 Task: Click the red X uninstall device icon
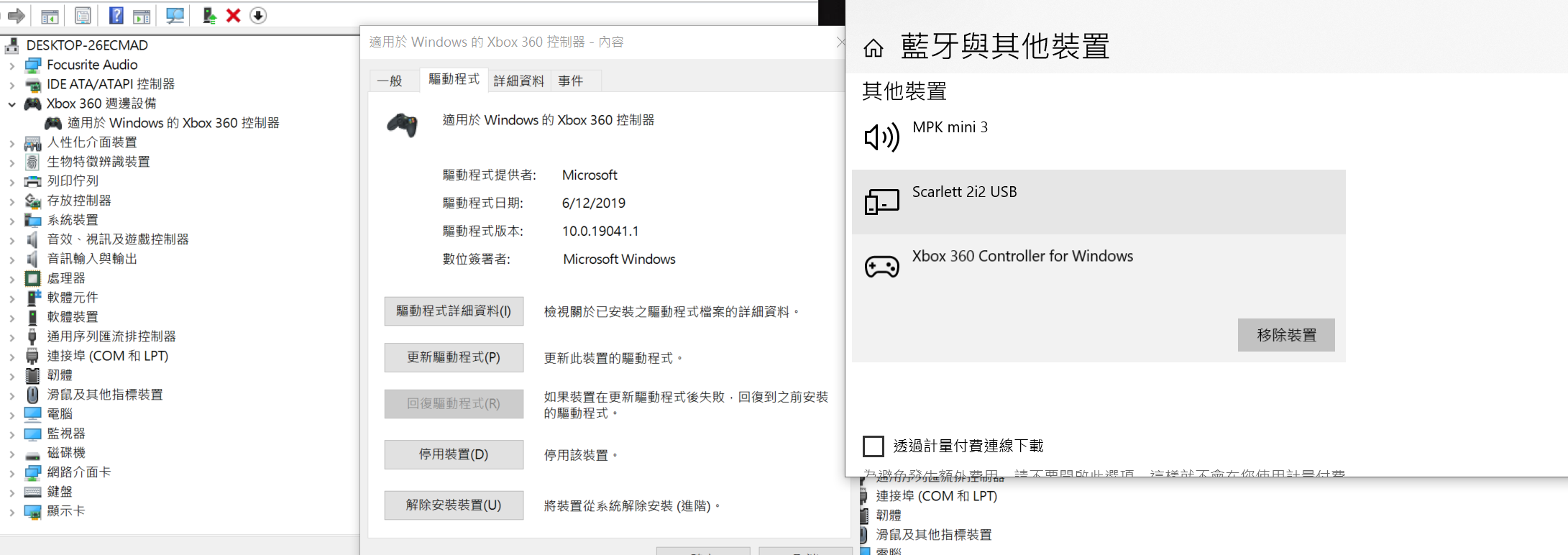(x=233, y=16)
